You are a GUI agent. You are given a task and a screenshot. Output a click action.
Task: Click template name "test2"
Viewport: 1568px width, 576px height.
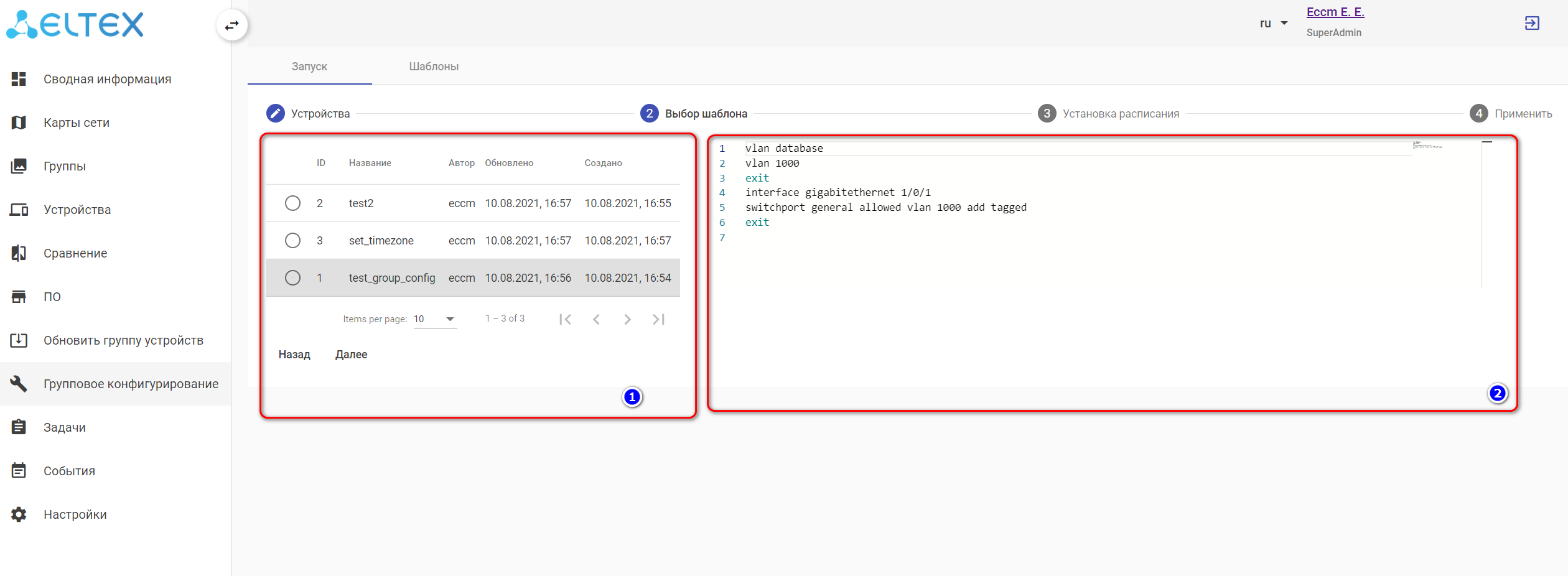coord(362,203)
